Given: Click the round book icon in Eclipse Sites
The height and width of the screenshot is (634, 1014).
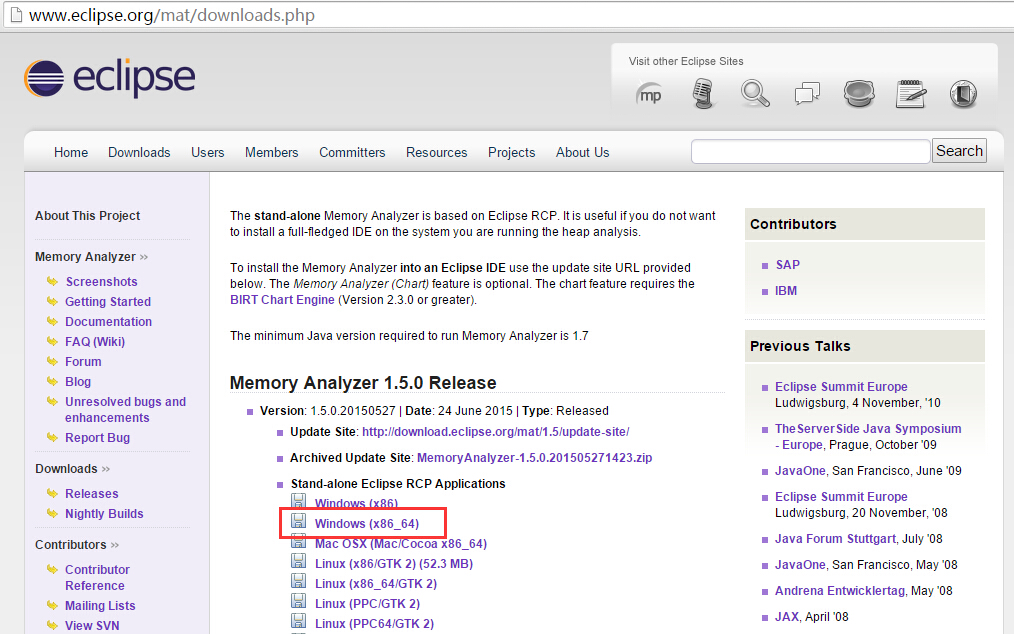Looking at the screenshot, I should [x=963, y=94].
